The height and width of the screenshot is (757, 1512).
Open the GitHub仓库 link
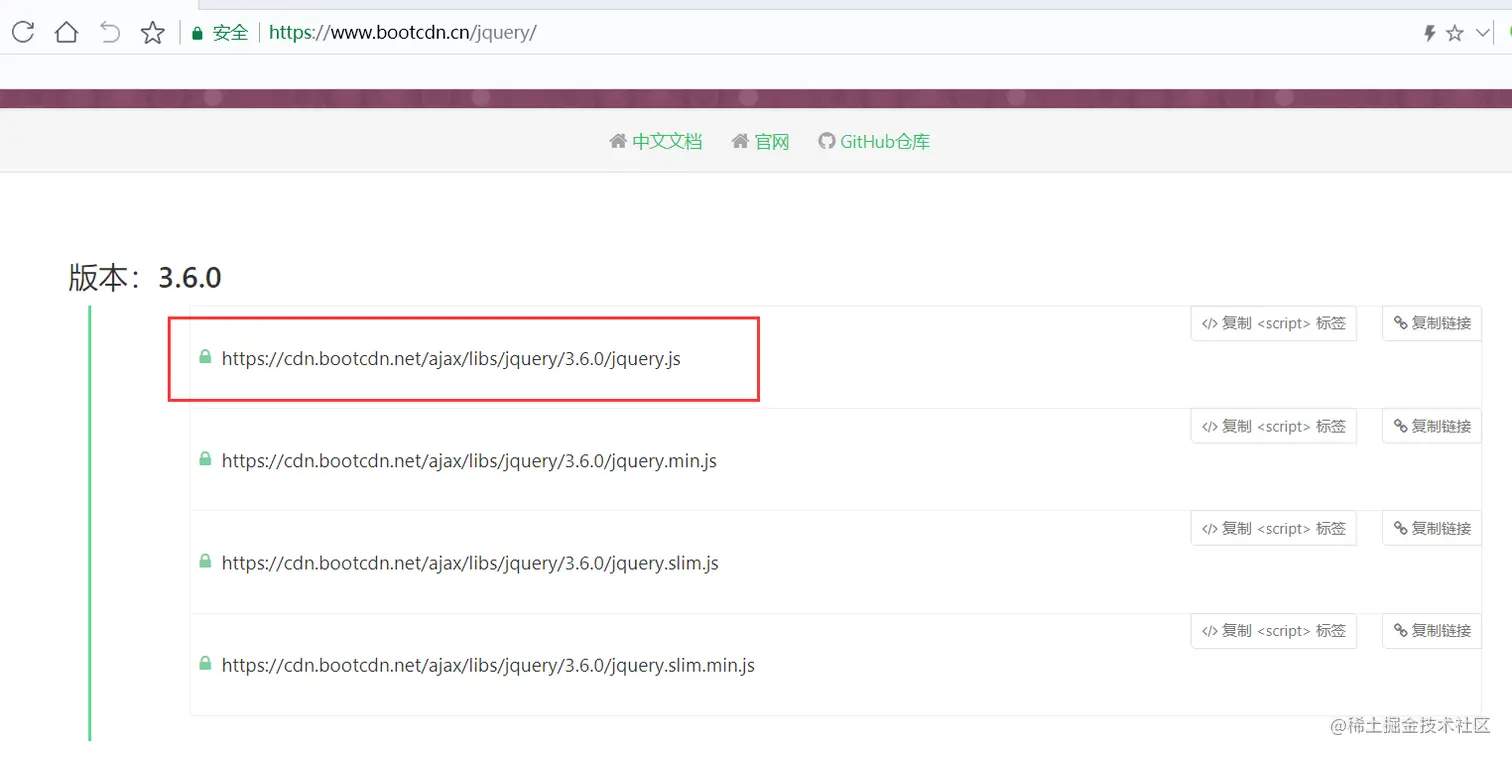click(885, 142)
